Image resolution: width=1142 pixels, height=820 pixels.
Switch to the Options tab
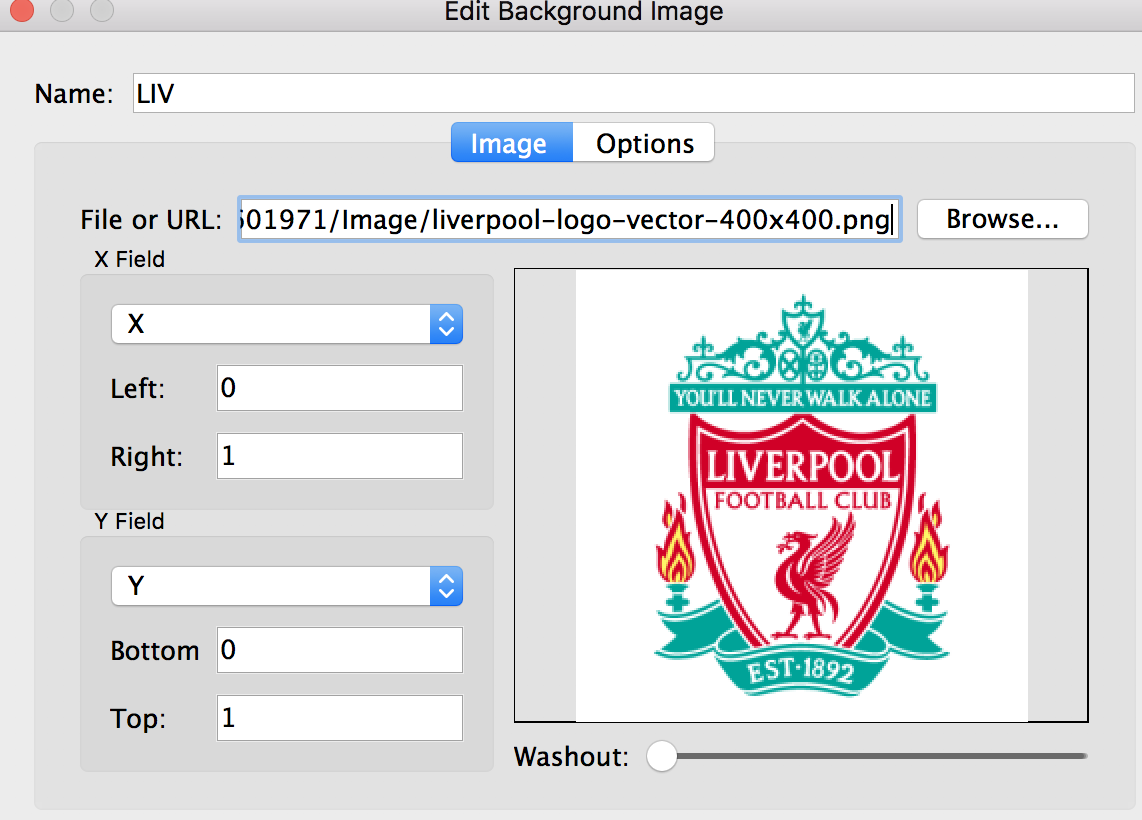click(x=644, y=143)
